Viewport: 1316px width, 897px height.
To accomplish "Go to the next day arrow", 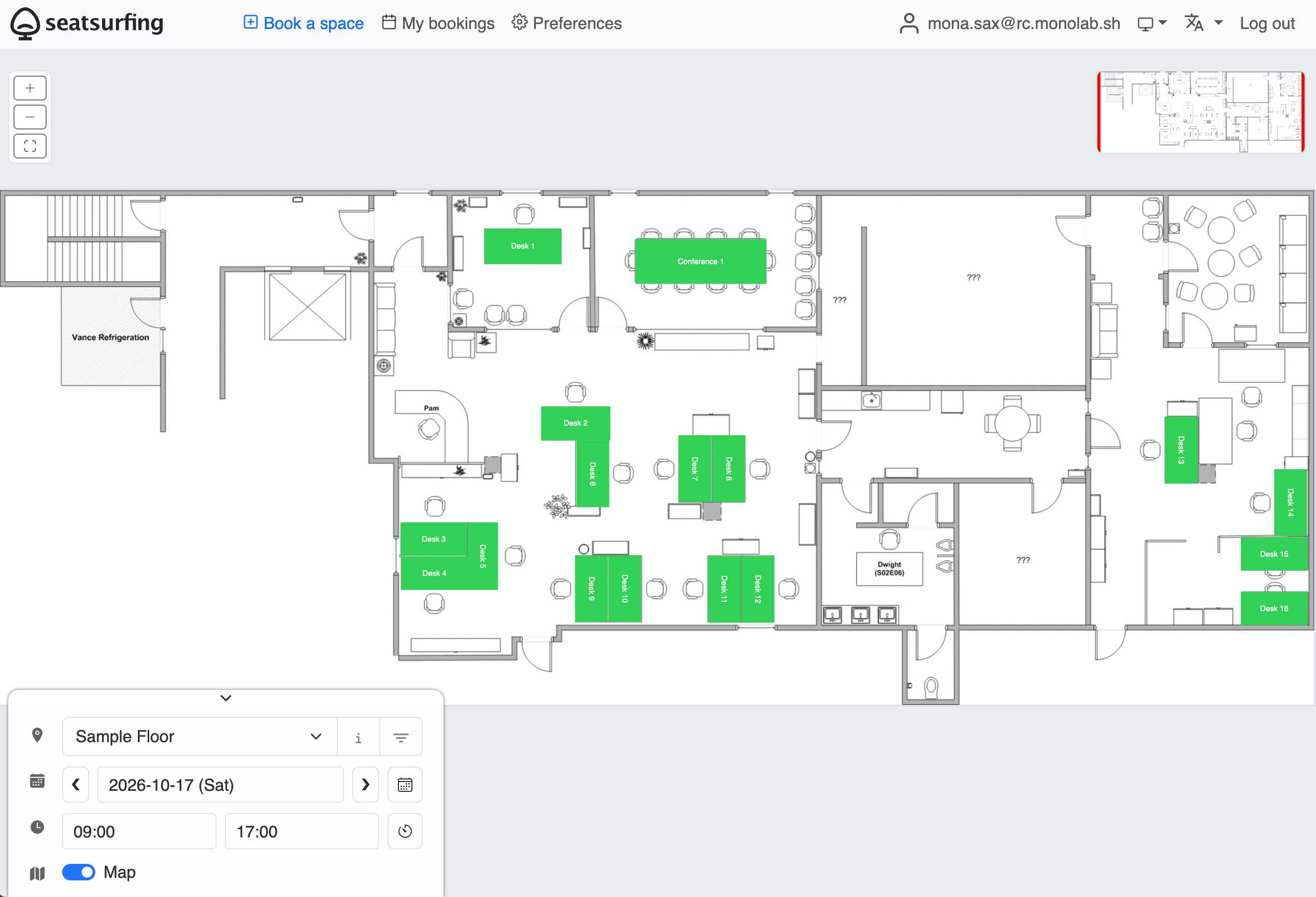I will (x=366, y=785).
